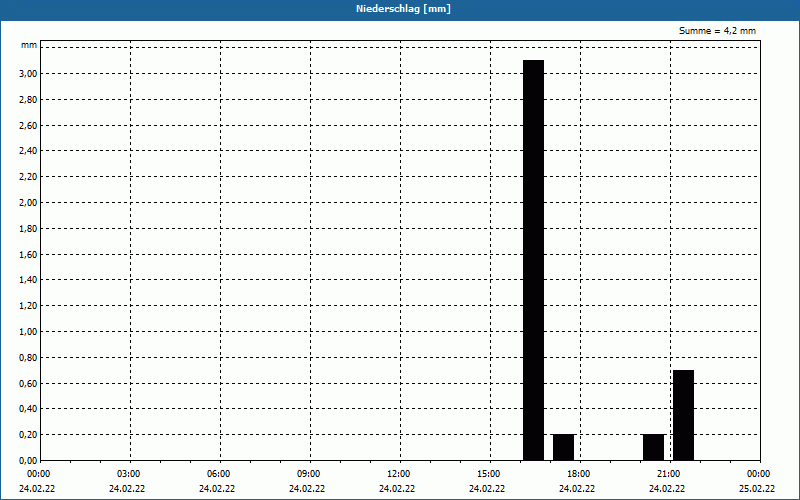Select the 24.02.22 date under 18:00
This screenshot has width=800, height=500.
[577, 489]
